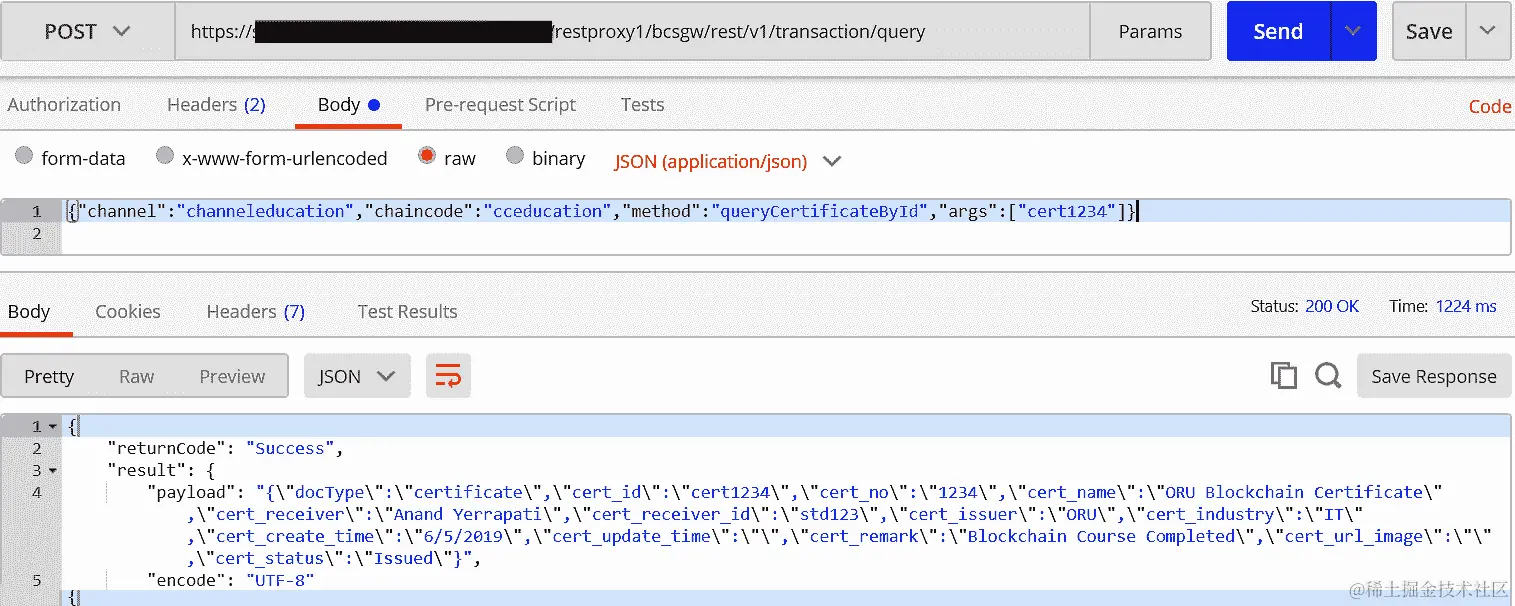Click the 1224 ms response time
1515x606 pixels.
[1466, 306]
